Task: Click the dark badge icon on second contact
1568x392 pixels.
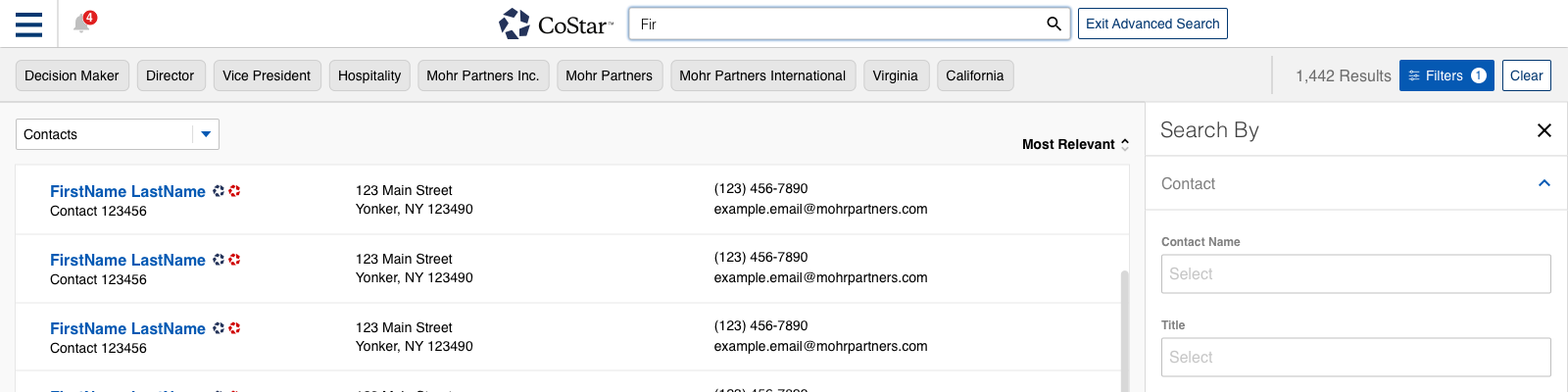Action: 219,260
